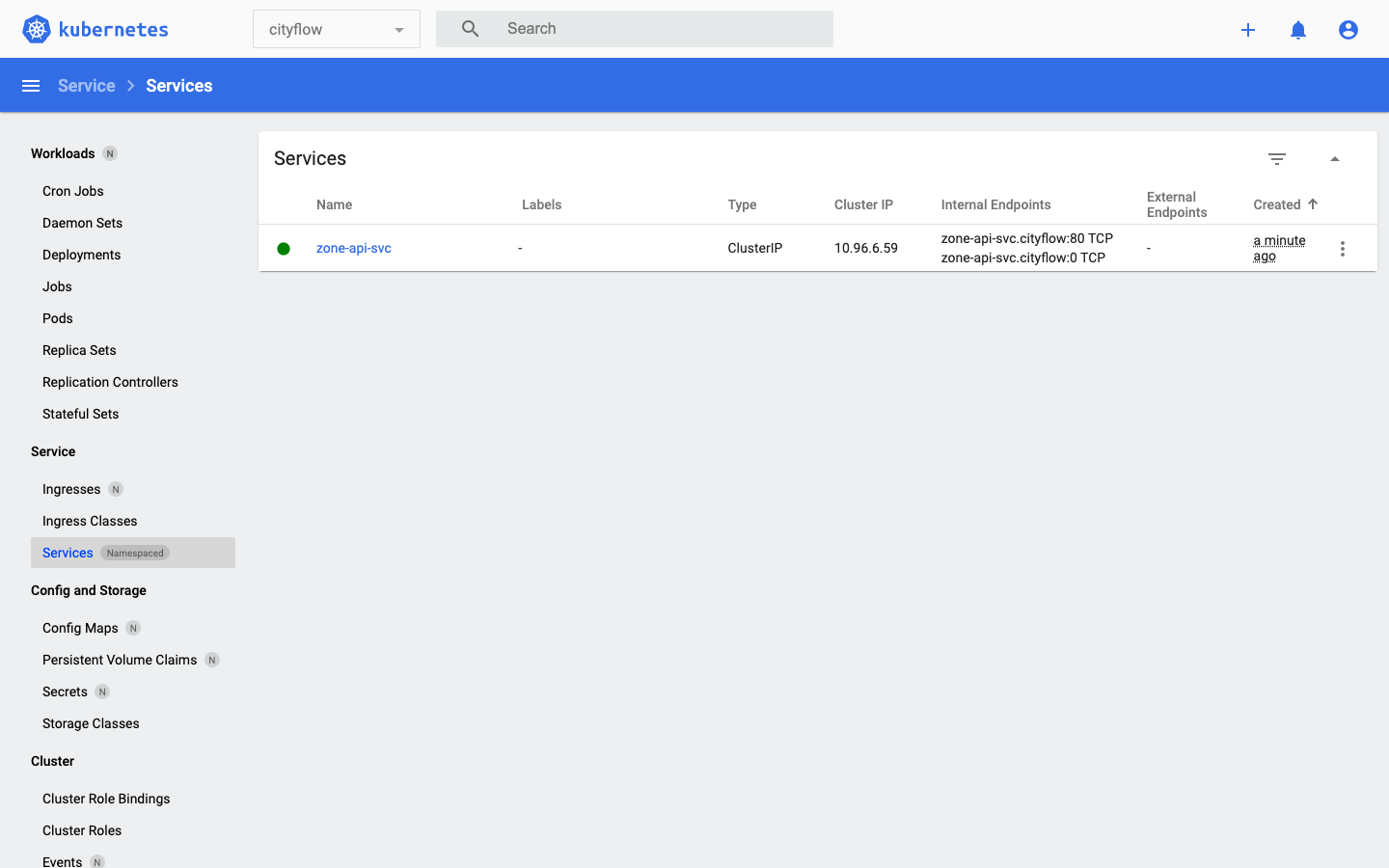The height and width of the screenshot is (868, 1389).
Task: Open Ingresses in sidebar
Action: point(71,489)
